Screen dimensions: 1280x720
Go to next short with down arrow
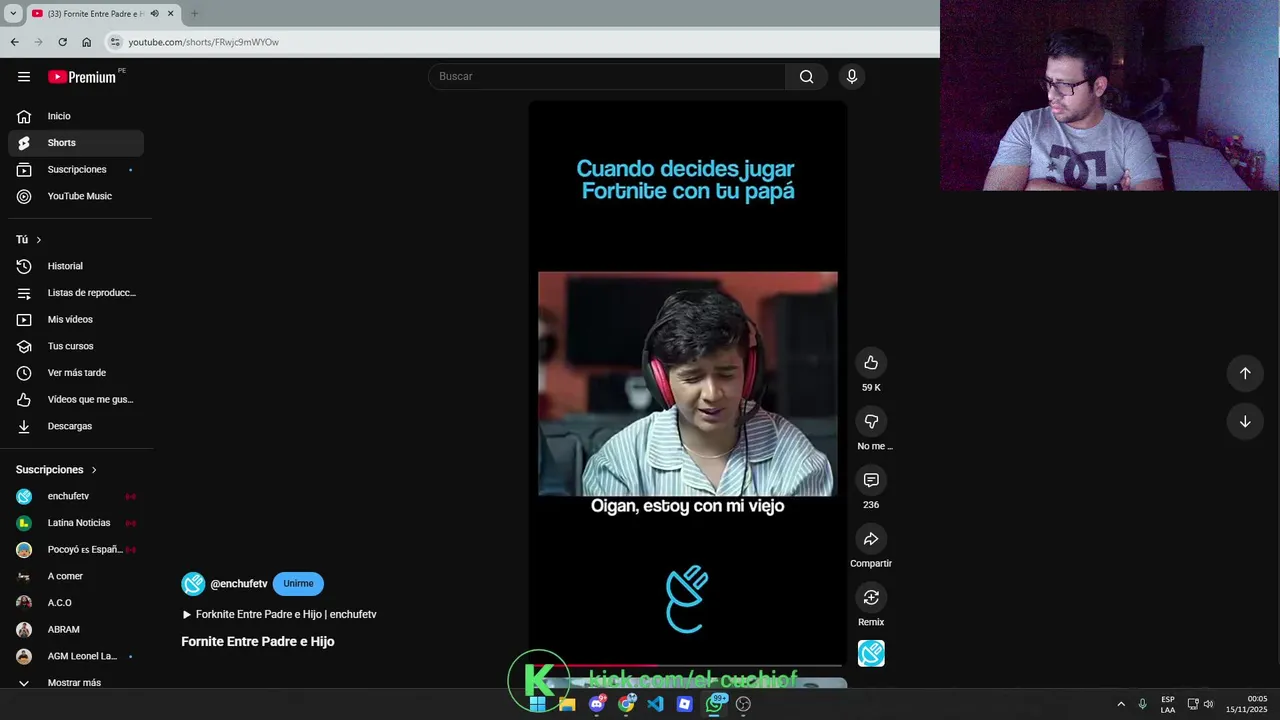coord(1245,421)
